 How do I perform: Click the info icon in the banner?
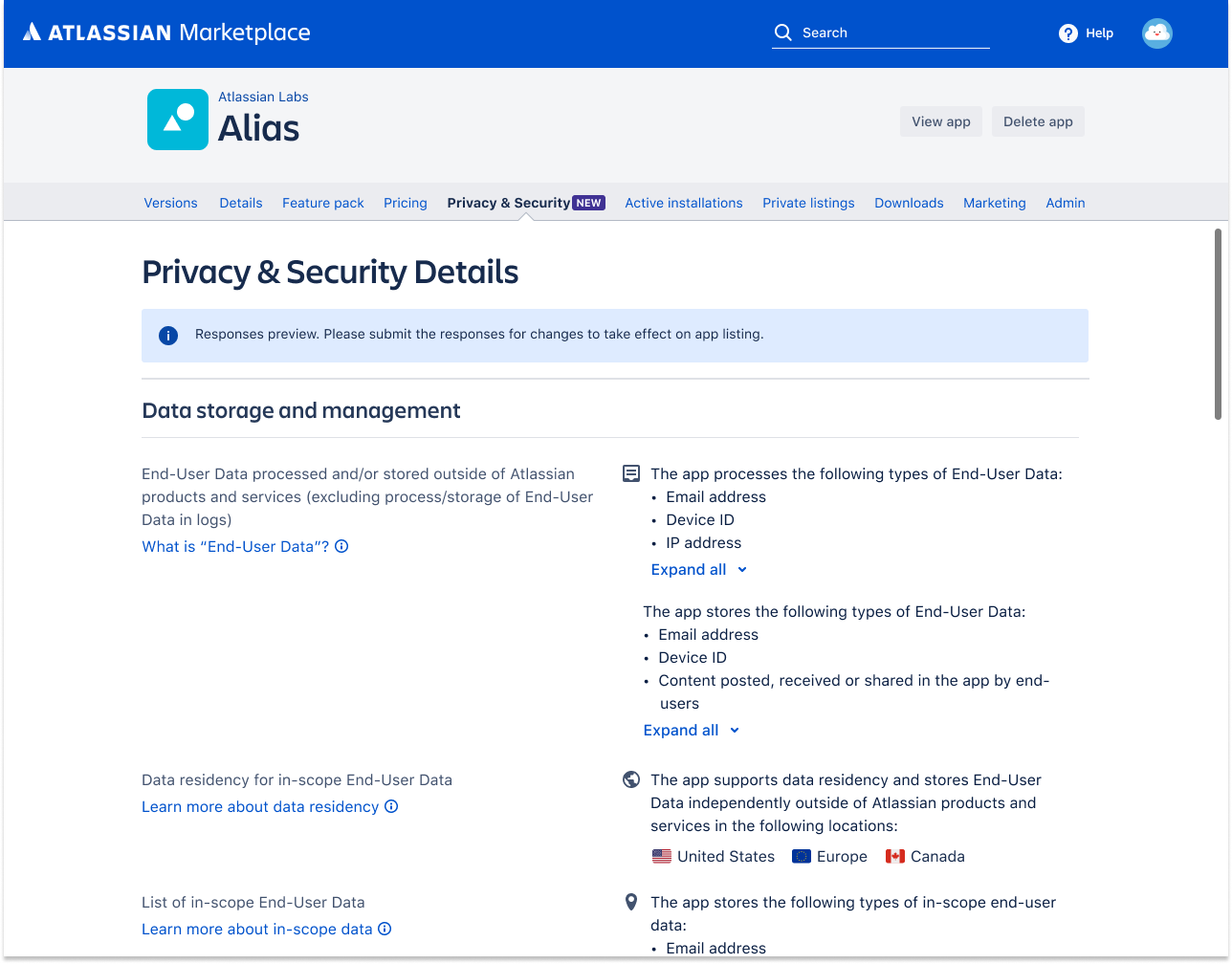pos(168,336)
